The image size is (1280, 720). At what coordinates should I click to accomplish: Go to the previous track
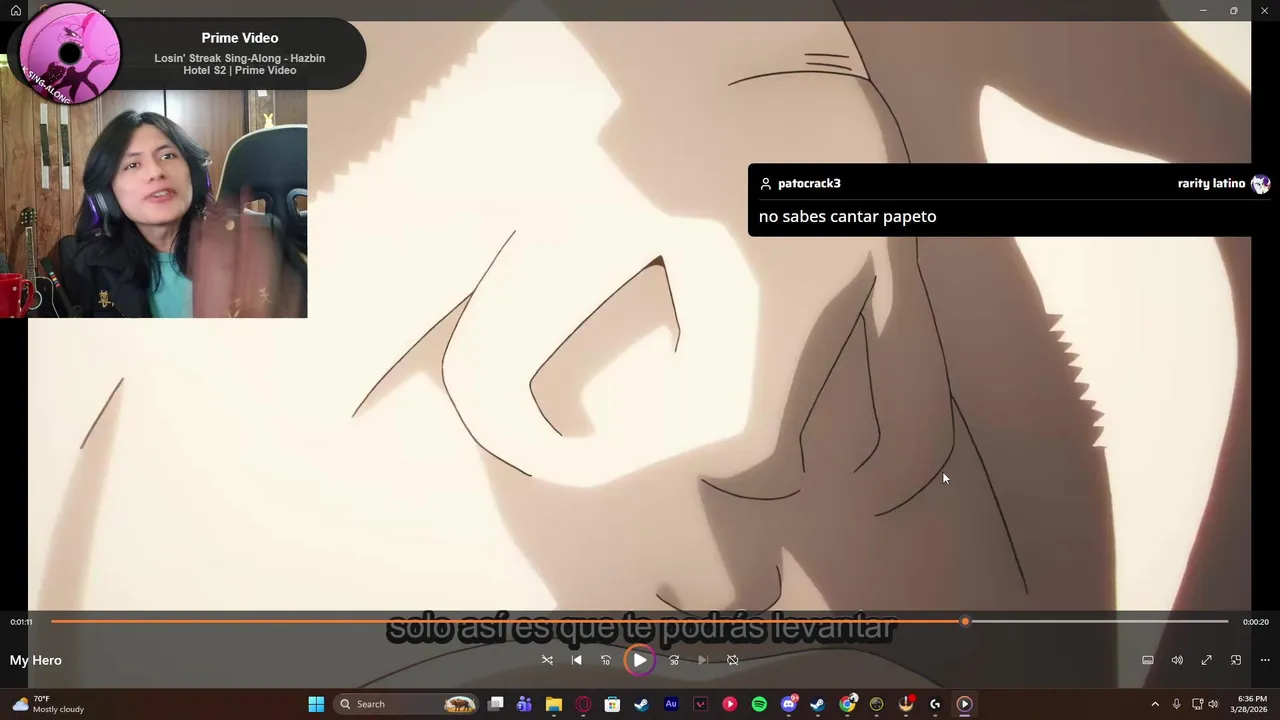[x=577, y=660]
